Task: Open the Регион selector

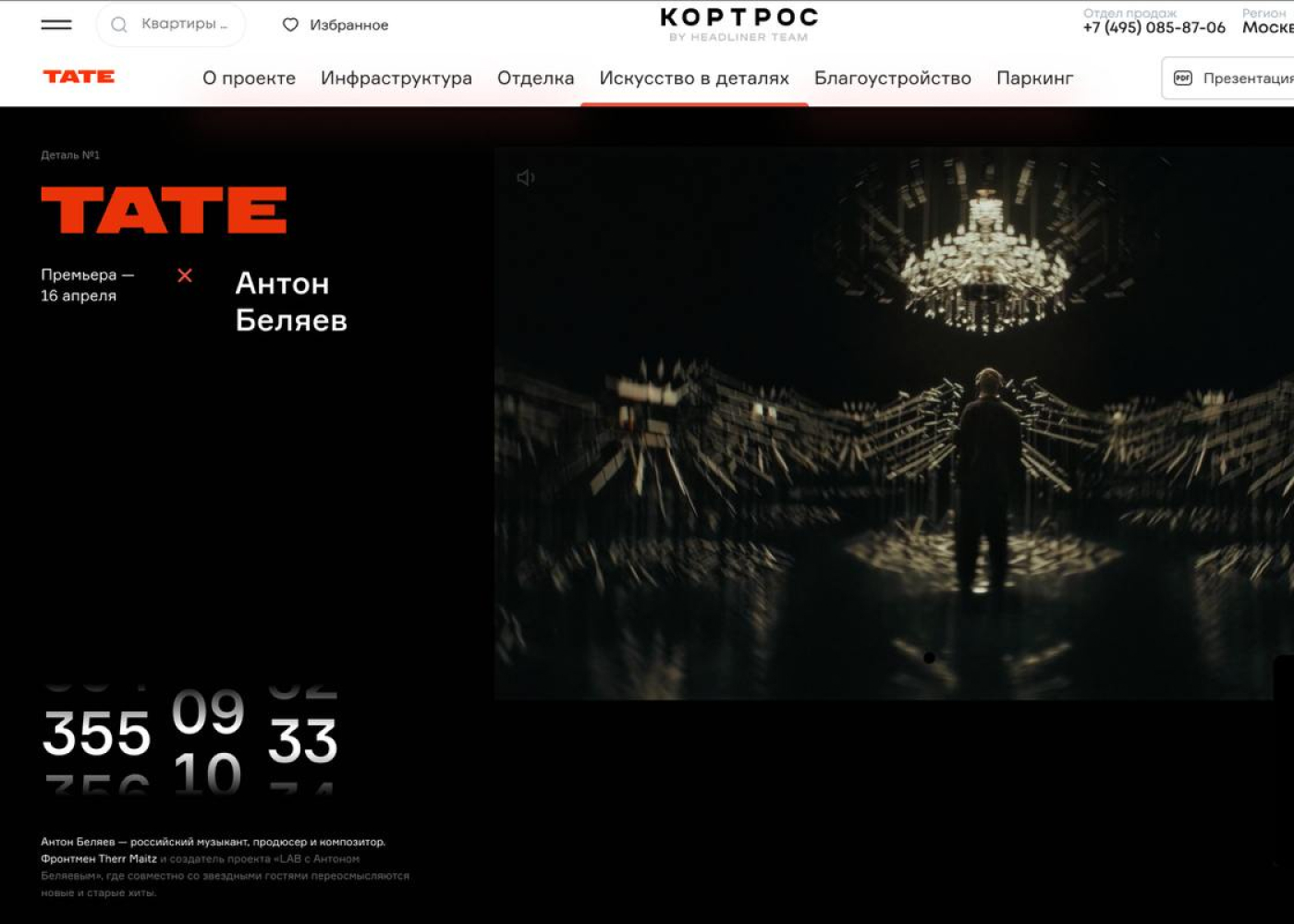Action: coord(1267,21)
